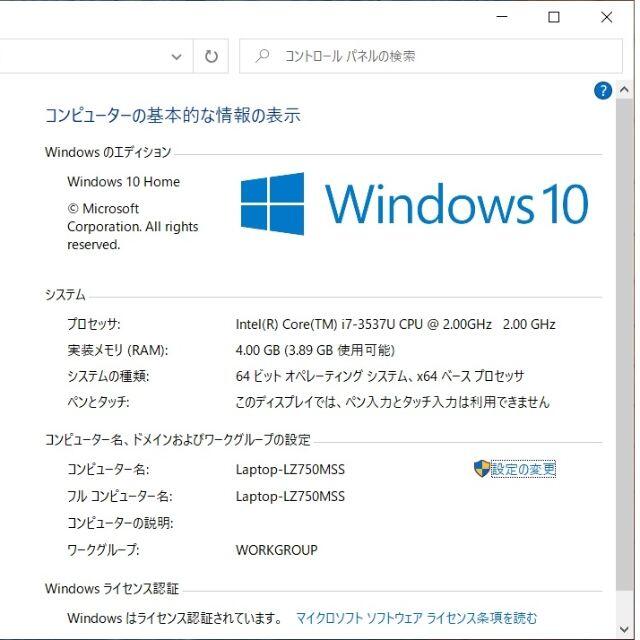640x640 pixels.
Task: Select computer name Laptop-LZ750MSS beside コンピューター名
Action: tap(290, 469)
